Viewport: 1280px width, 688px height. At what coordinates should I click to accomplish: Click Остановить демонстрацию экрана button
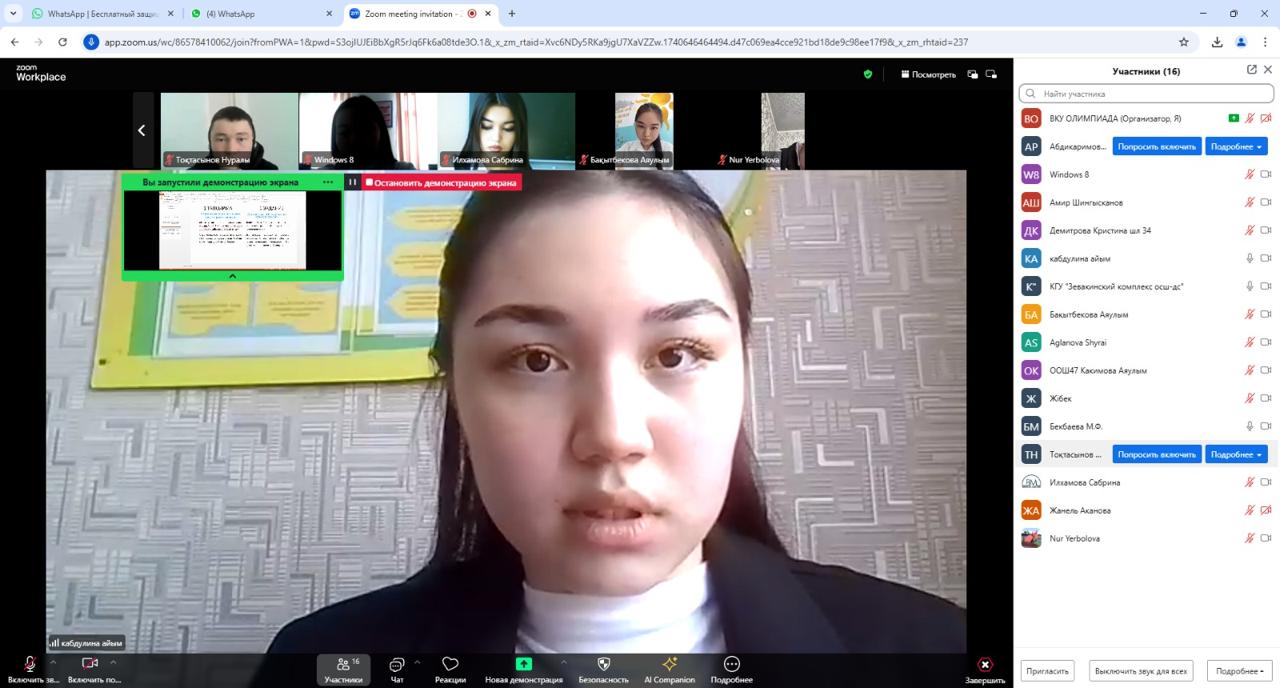(x=441, y=182)
